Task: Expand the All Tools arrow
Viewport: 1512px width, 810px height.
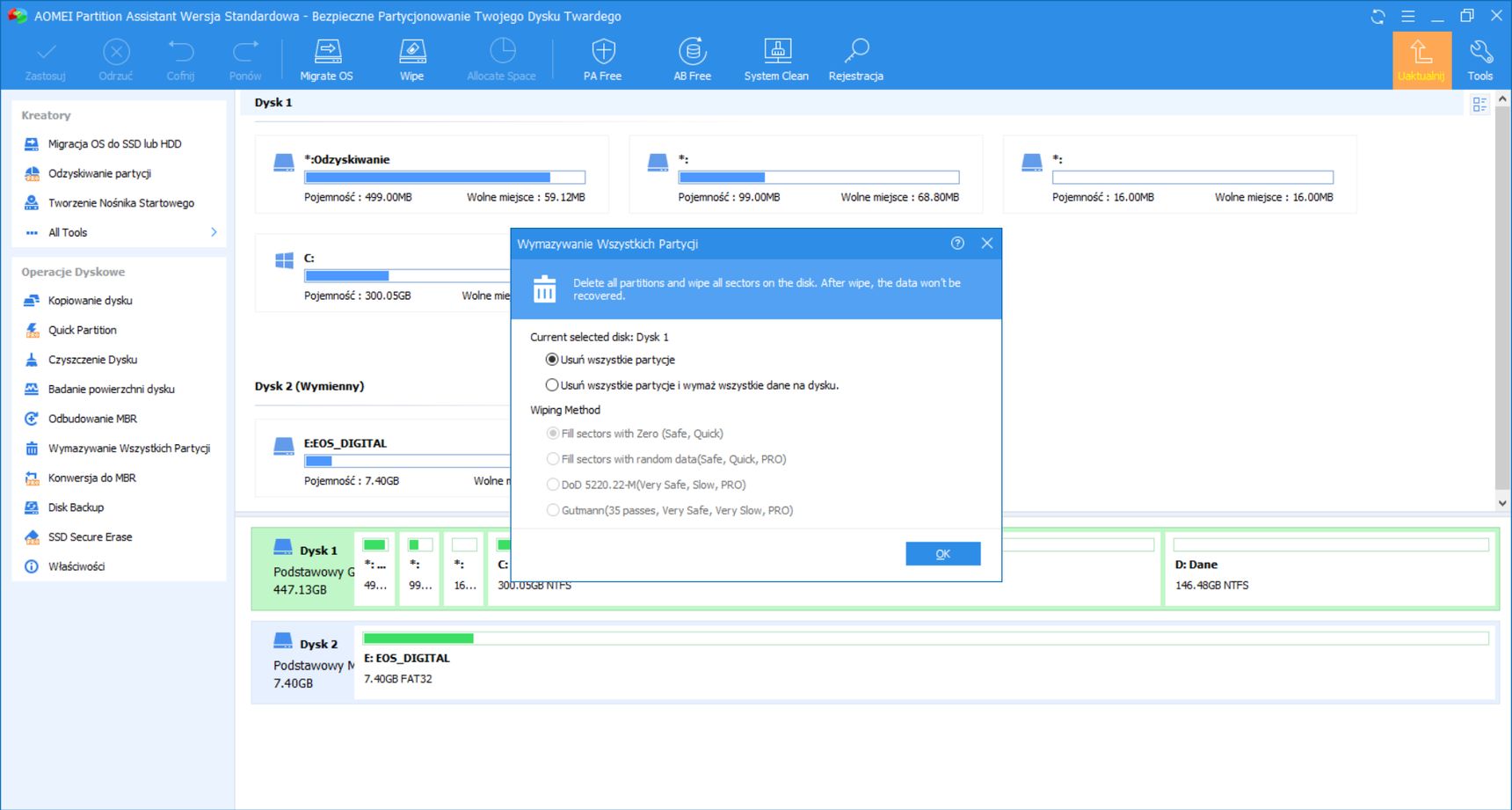Action: (214, 232)
